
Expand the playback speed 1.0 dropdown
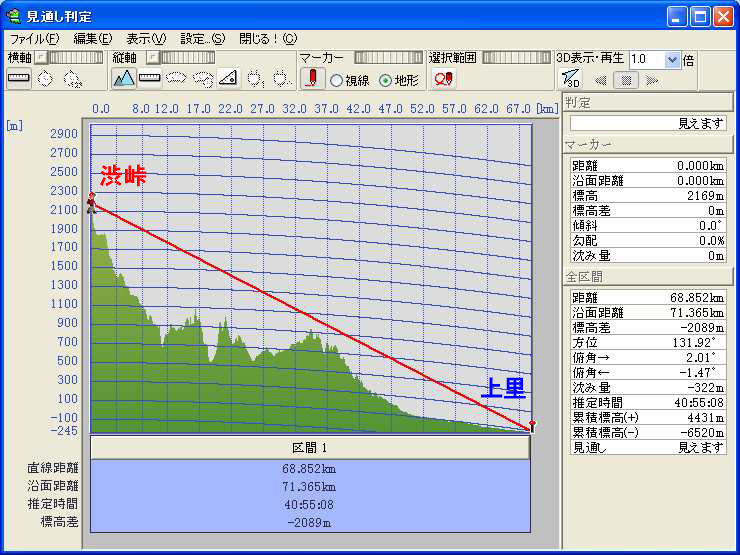pos(672,60)
